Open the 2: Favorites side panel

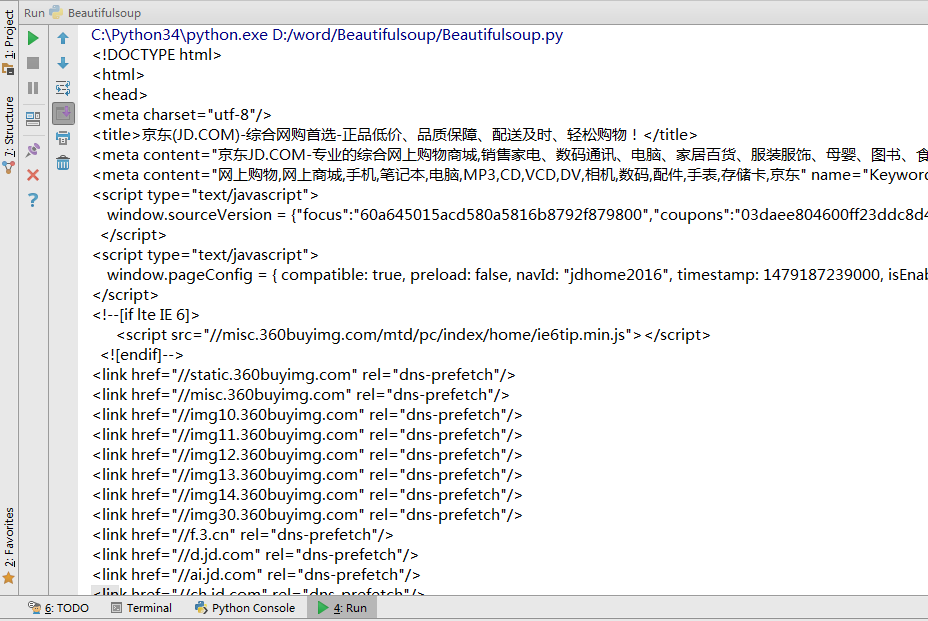coord(8,545)
